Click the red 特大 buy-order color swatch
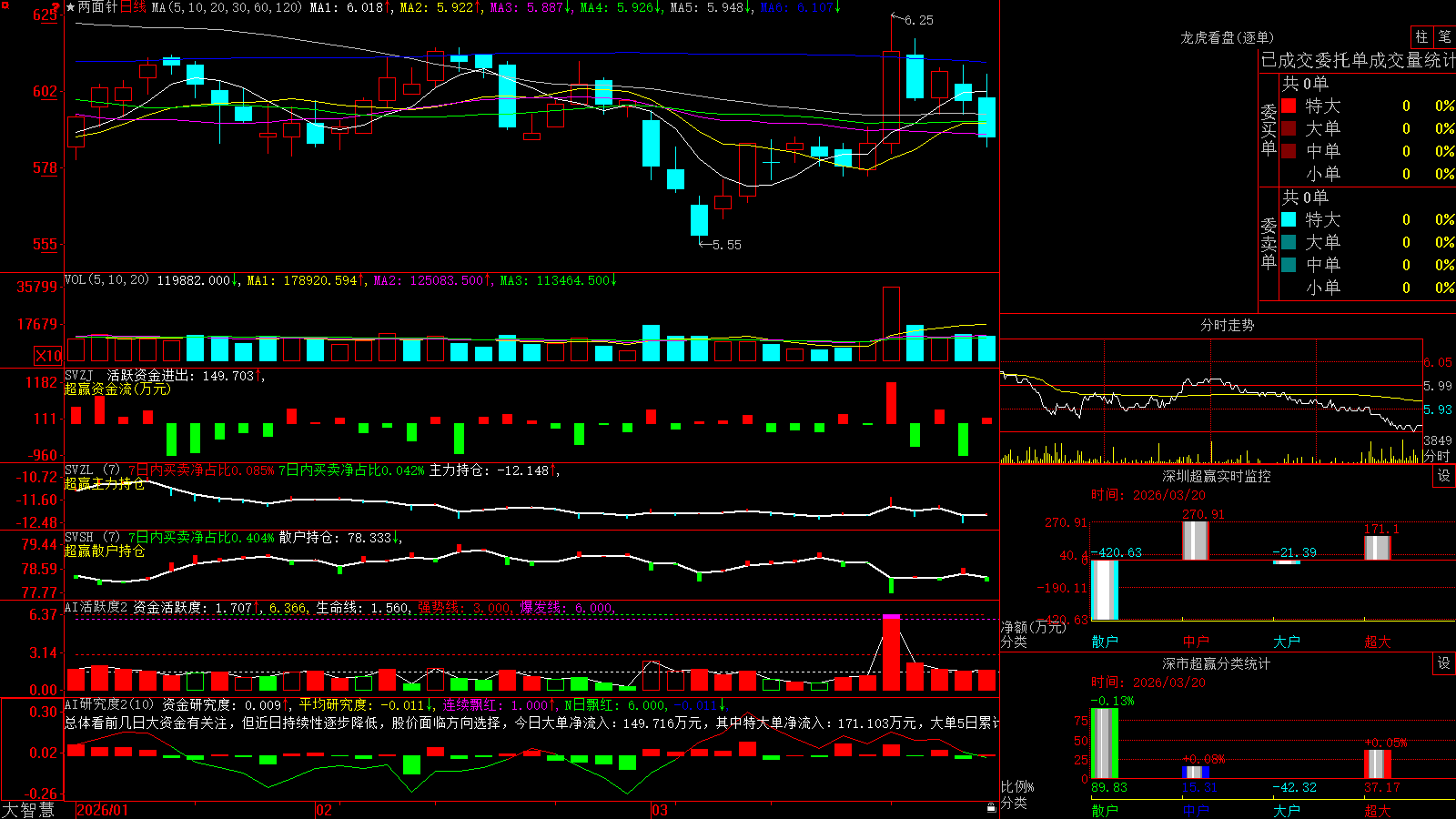This screenshot has width=1456, height=819. pyautogui.click(x=1289, y=106)
